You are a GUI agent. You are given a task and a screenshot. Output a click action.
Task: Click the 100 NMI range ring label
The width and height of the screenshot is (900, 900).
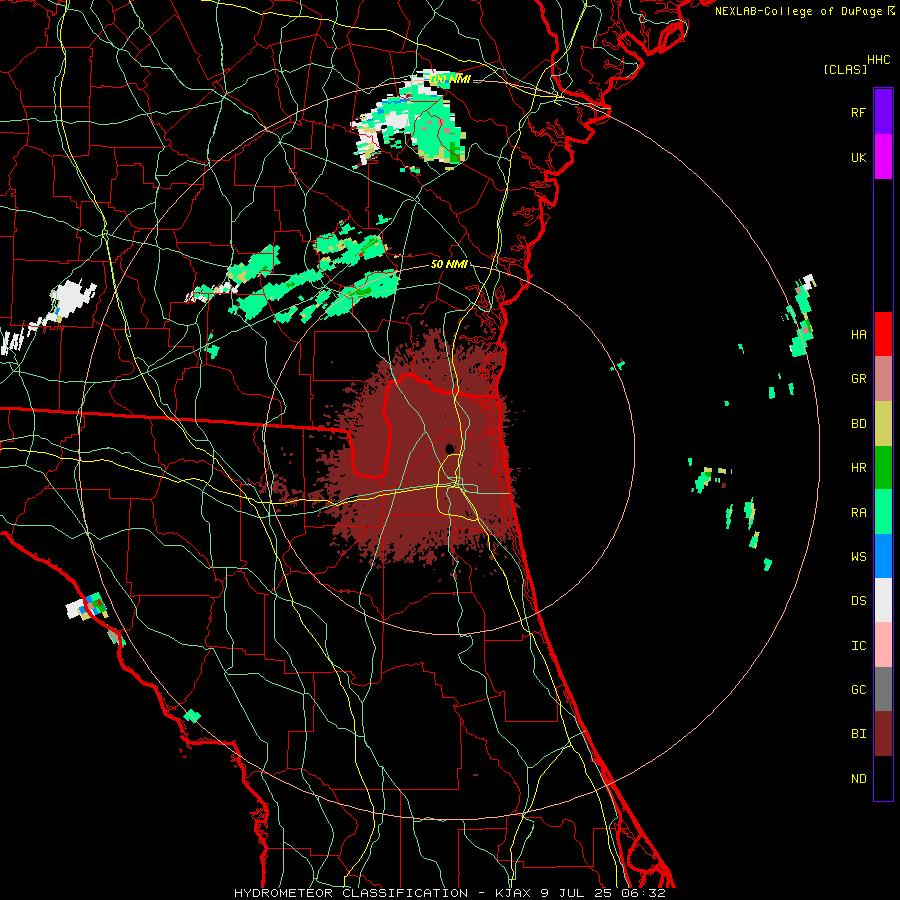(x=450, y=79)
